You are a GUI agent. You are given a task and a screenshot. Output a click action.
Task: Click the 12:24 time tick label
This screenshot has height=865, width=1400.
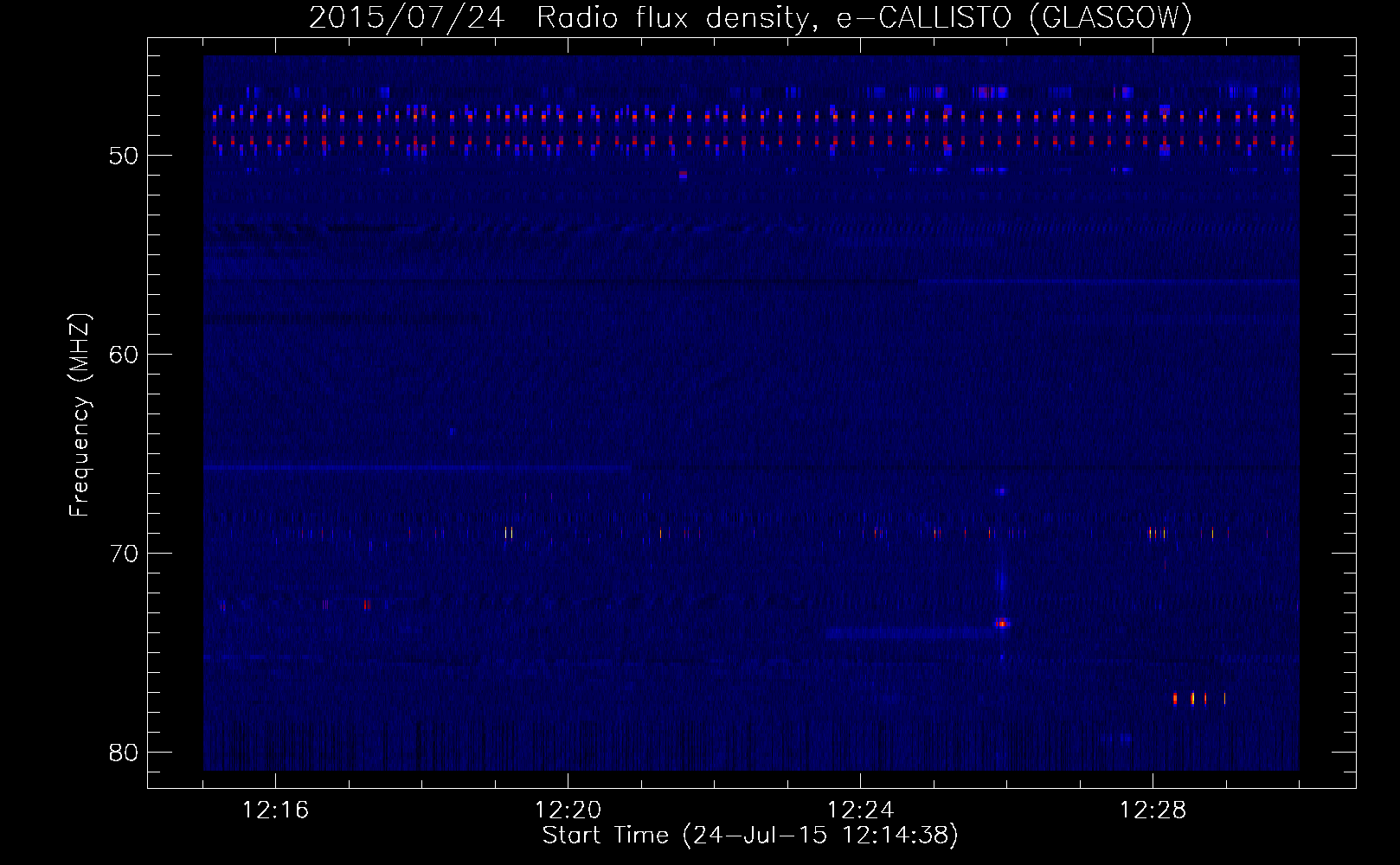(861, 811)
